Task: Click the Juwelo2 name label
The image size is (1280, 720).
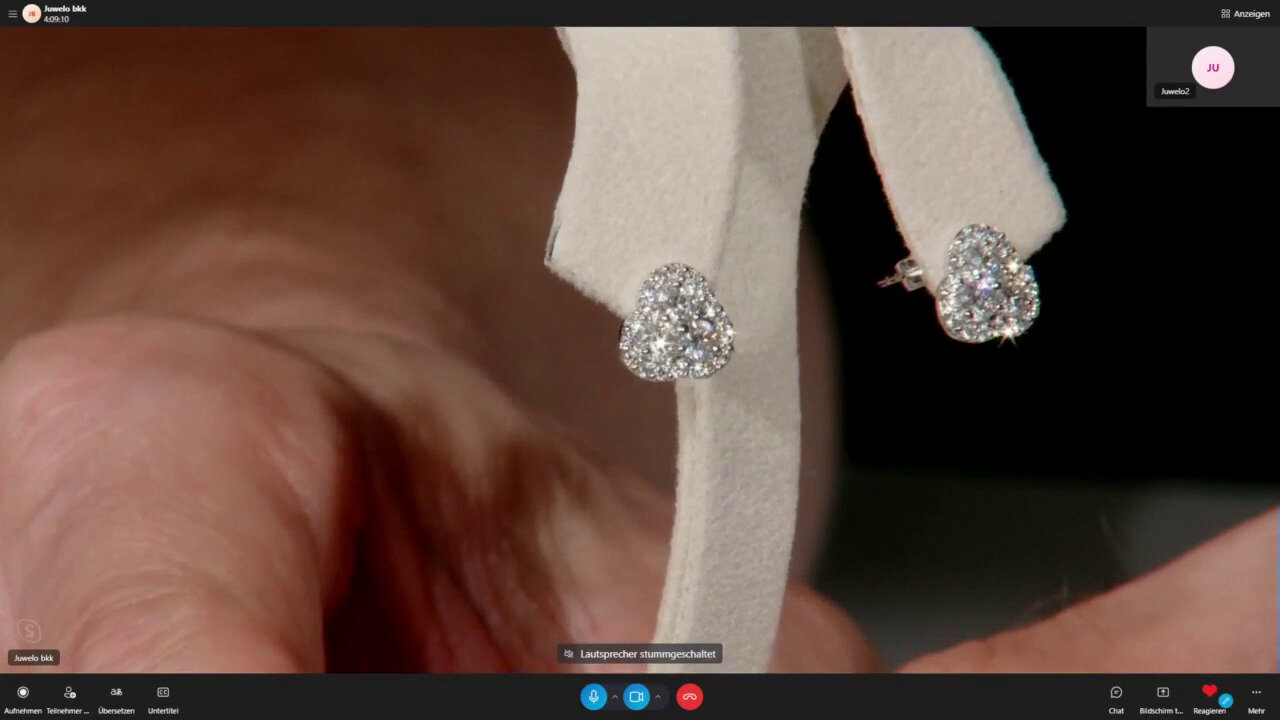Action: [1175, 91]
